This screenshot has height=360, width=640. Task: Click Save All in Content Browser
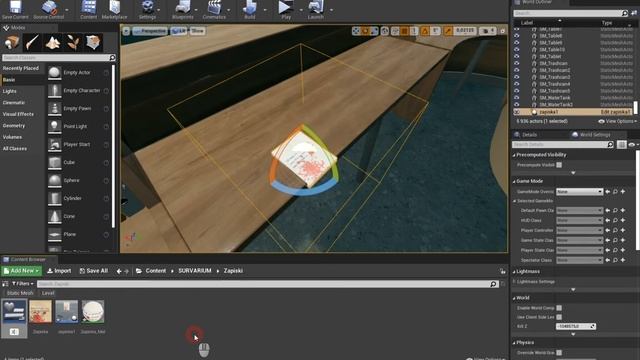93,271
